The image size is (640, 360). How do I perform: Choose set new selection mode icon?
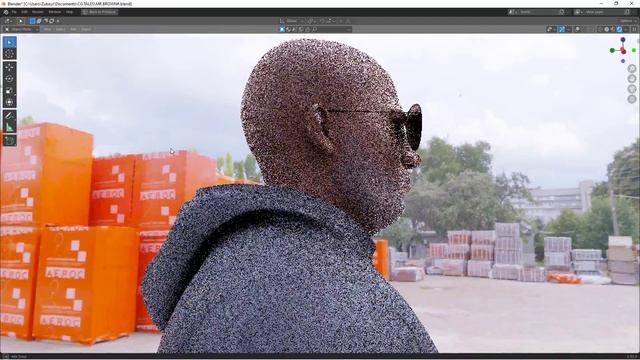tap(32, 21)
